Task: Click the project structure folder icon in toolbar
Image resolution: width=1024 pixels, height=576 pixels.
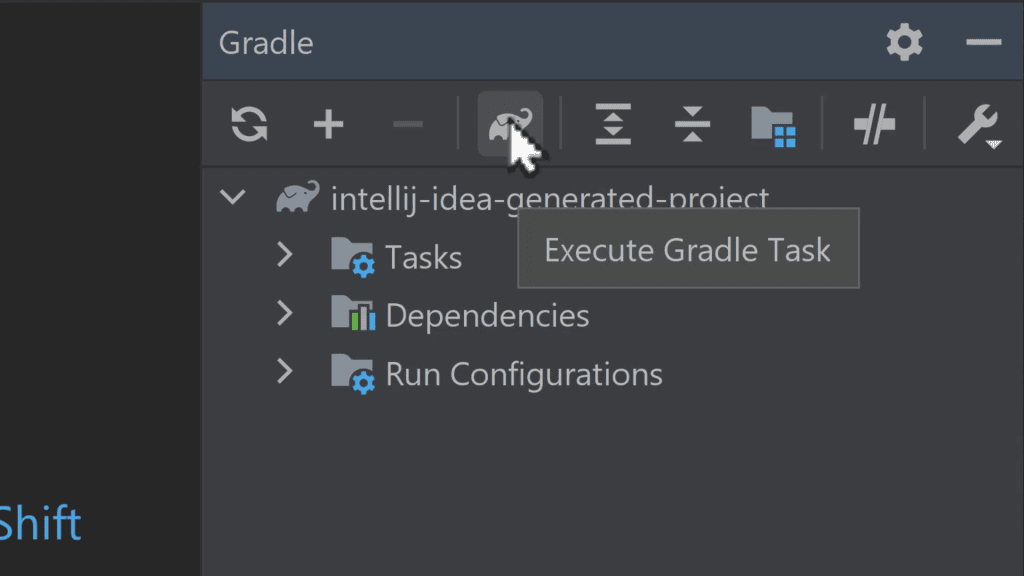Action: pos(772,126)
